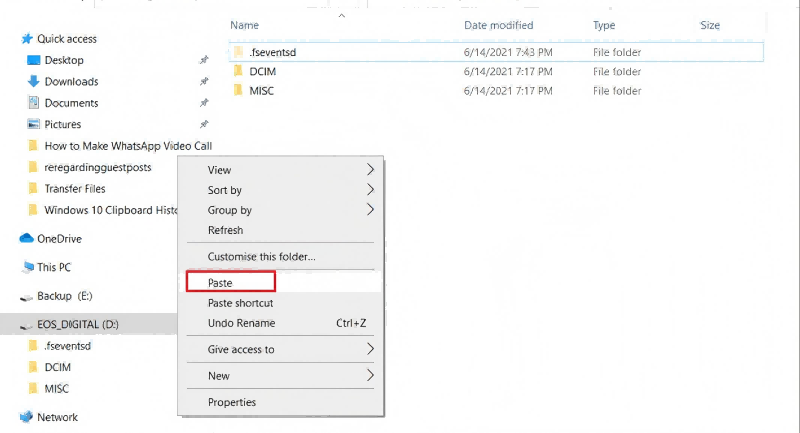This screenshot has height=433, width=800.
Task: Click the DCIM folder icon in sidebar tree
Action: (33, 367)
